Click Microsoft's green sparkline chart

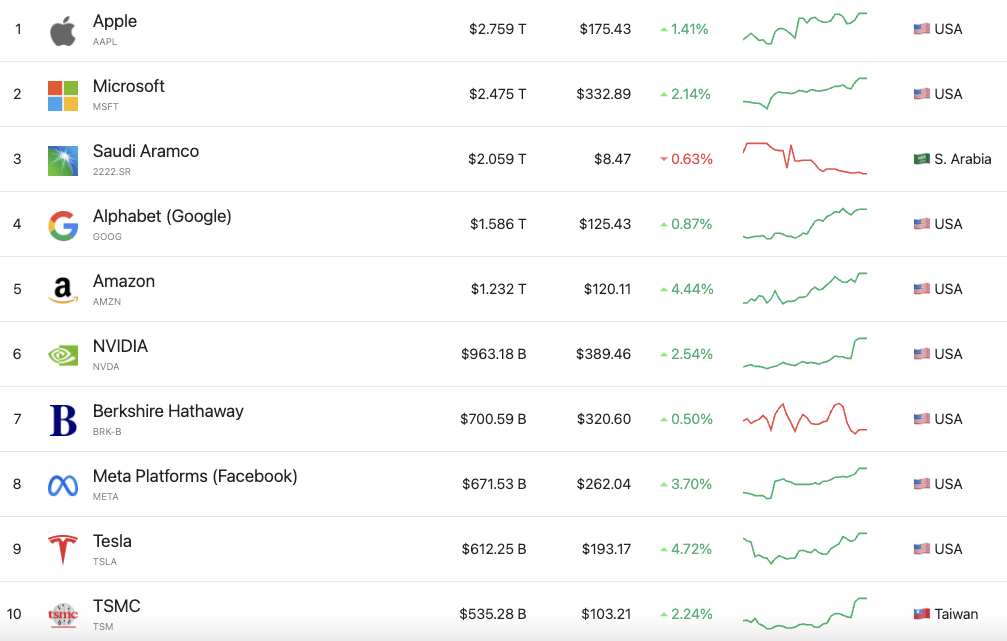point(805,94)
